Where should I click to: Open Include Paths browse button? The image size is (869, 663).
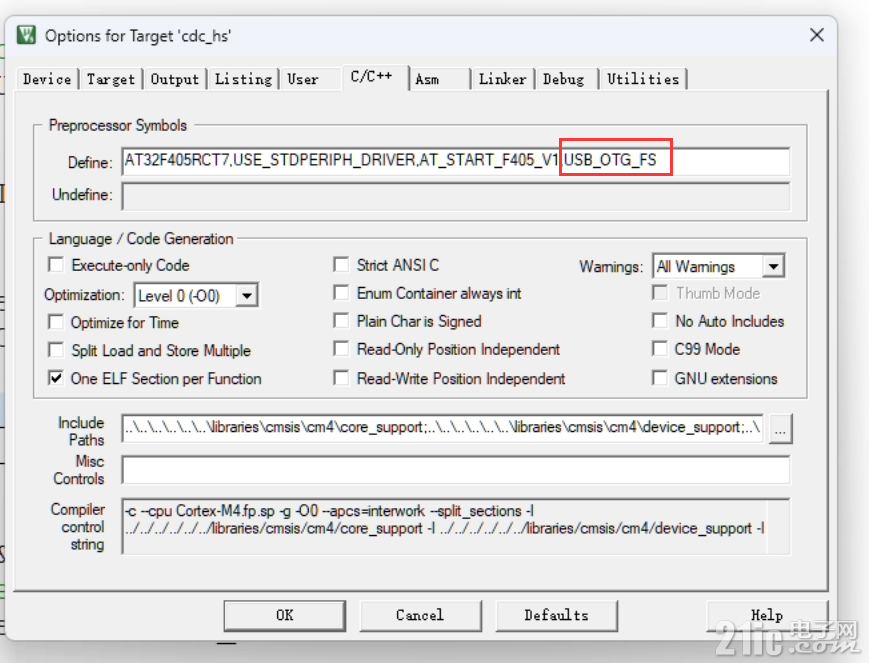780,429
